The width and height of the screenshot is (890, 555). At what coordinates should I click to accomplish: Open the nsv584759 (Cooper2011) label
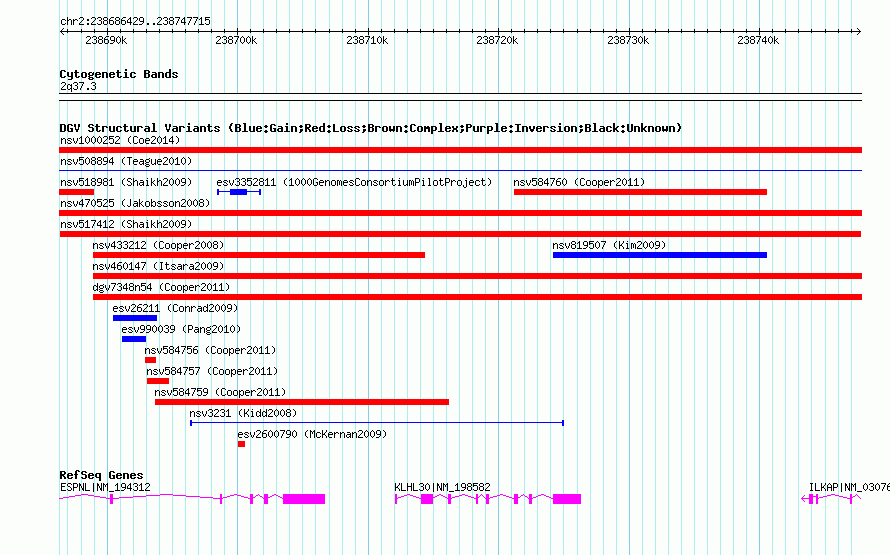tap(220, 392)
